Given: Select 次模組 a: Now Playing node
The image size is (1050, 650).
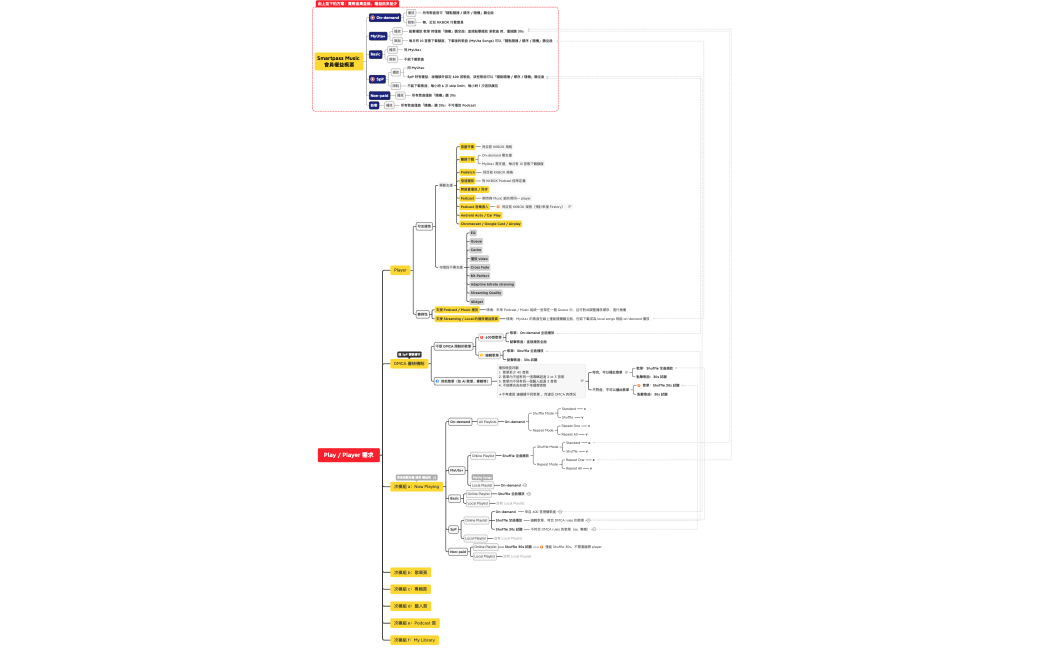Looking at the screenshot, I should click(416, 486).
